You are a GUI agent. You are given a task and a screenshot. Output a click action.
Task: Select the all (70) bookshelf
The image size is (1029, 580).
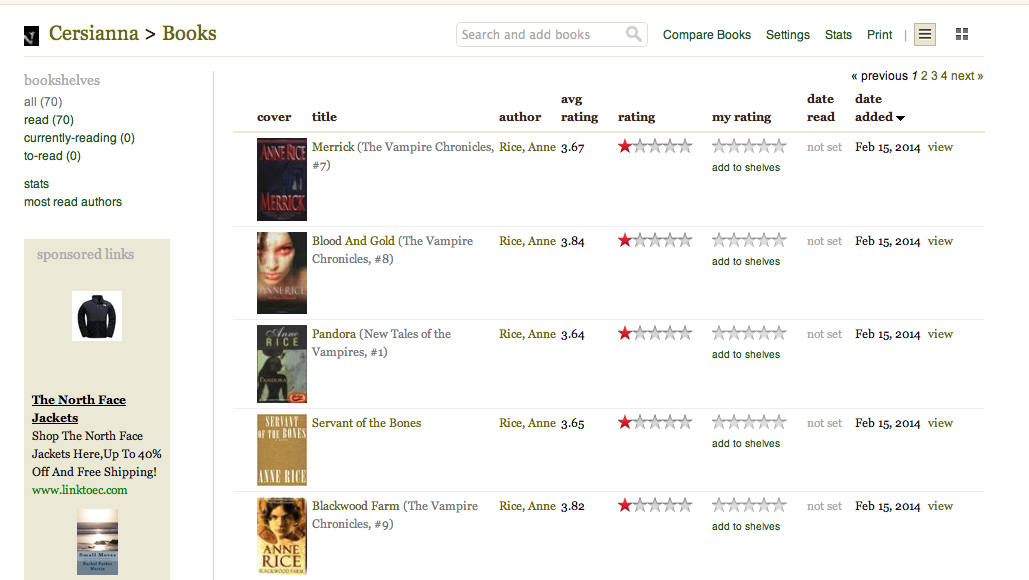pos(43,102)
